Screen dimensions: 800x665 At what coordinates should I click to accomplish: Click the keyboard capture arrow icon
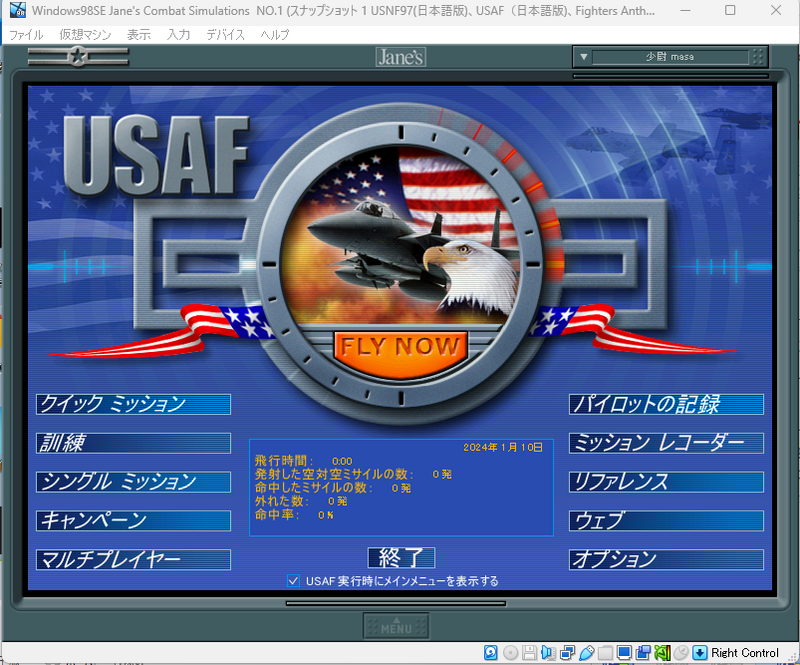(700, 652)
